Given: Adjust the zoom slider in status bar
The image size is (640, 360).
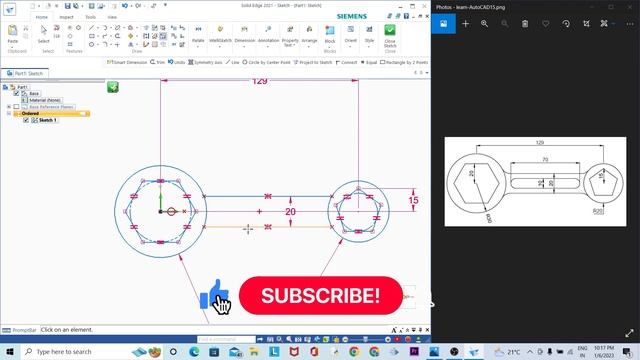Looking at the screenshot, I should [366, 339].
